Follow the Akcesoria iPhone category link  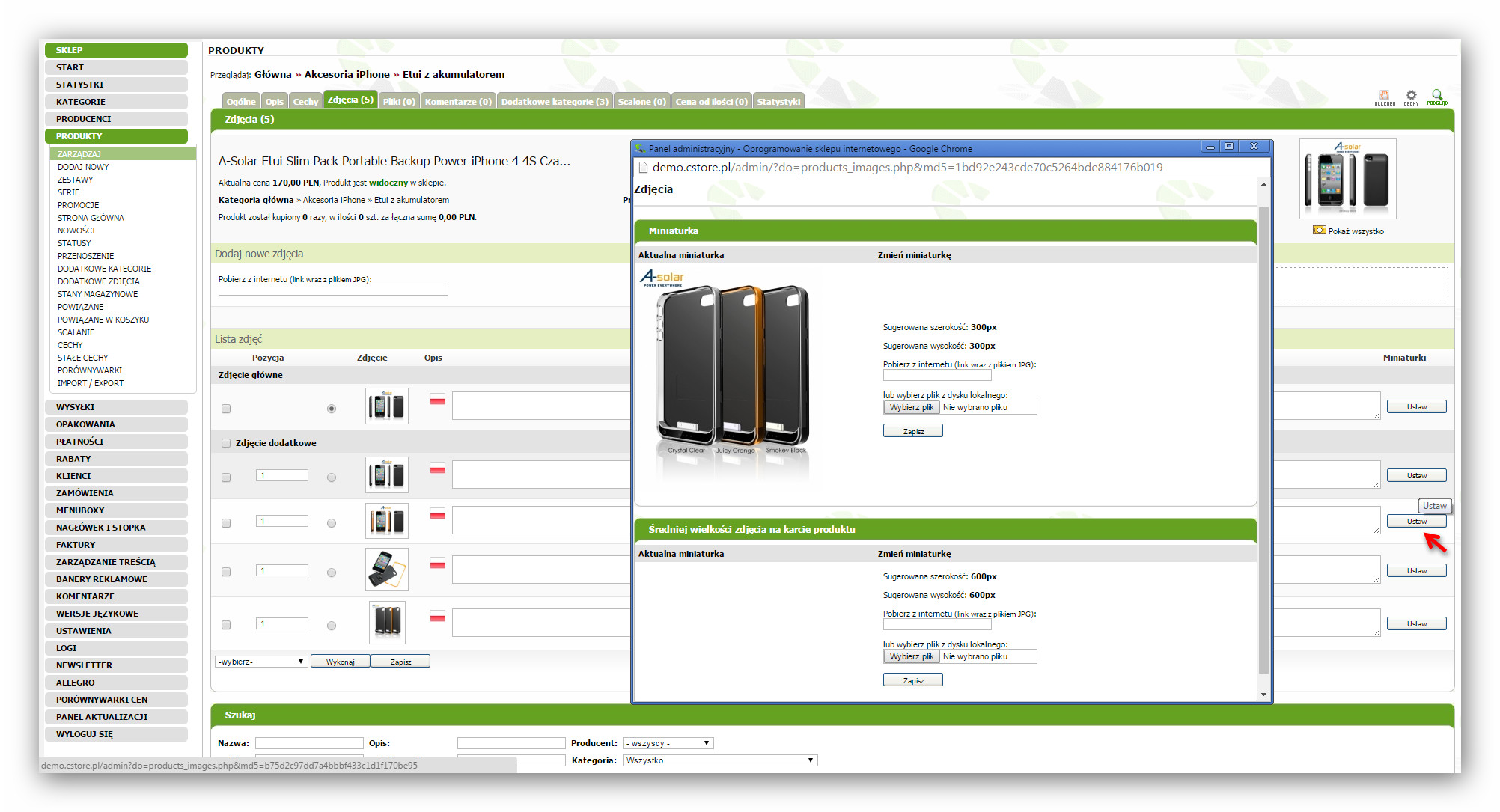[334, 200]
